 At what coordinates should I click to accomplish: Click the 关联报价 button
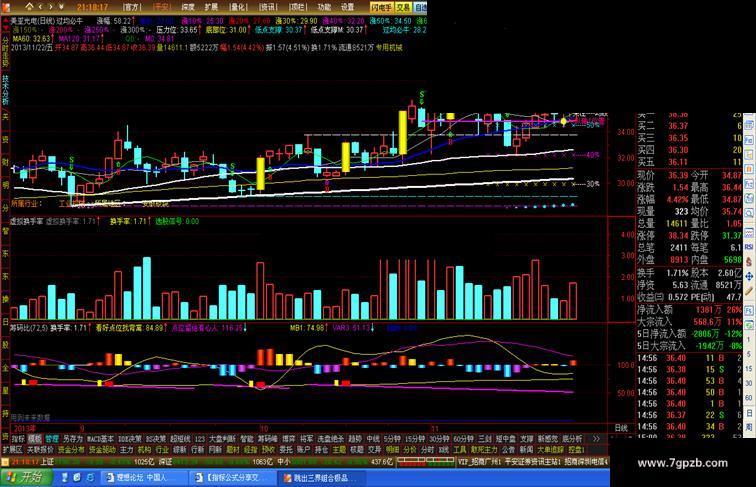click(x=40, y=449)
